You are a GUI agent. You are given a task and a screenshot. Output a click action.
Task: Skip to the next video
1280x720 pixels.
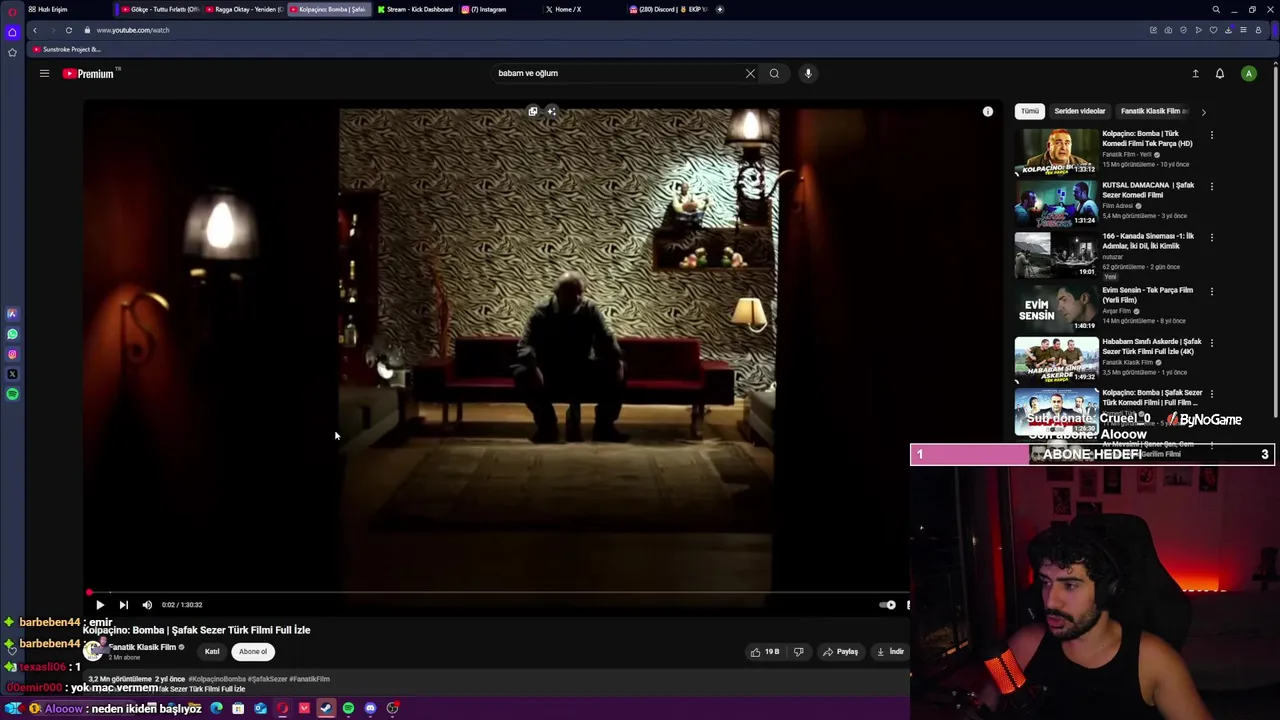123,604
